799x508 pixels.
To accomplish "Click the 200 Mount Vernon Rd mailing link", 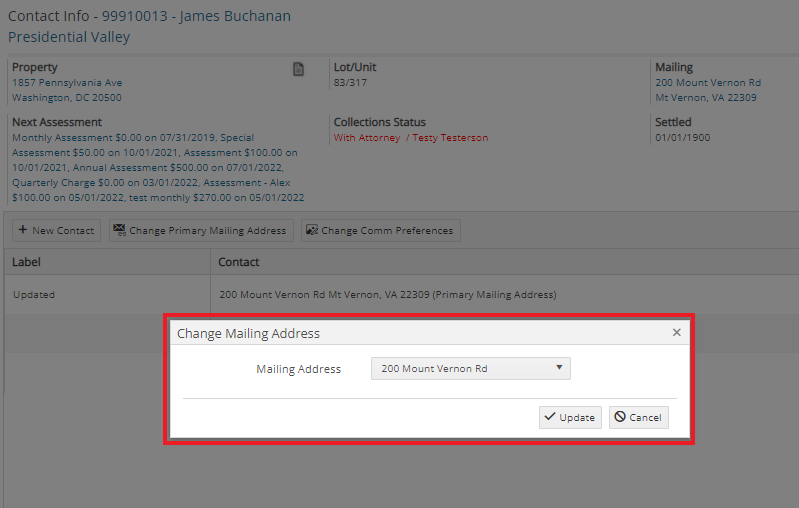I will 708,83.
